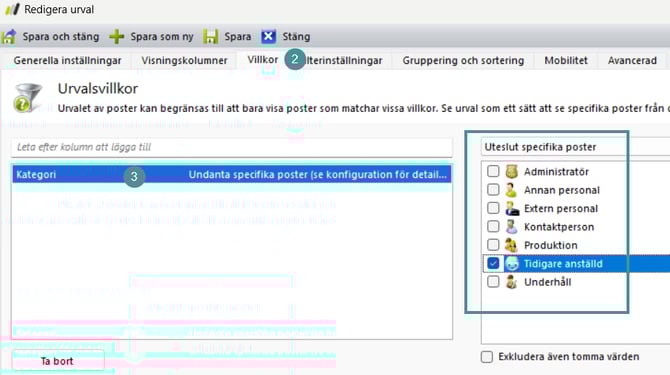Click the Administratör badge icon

click(511, 171)
